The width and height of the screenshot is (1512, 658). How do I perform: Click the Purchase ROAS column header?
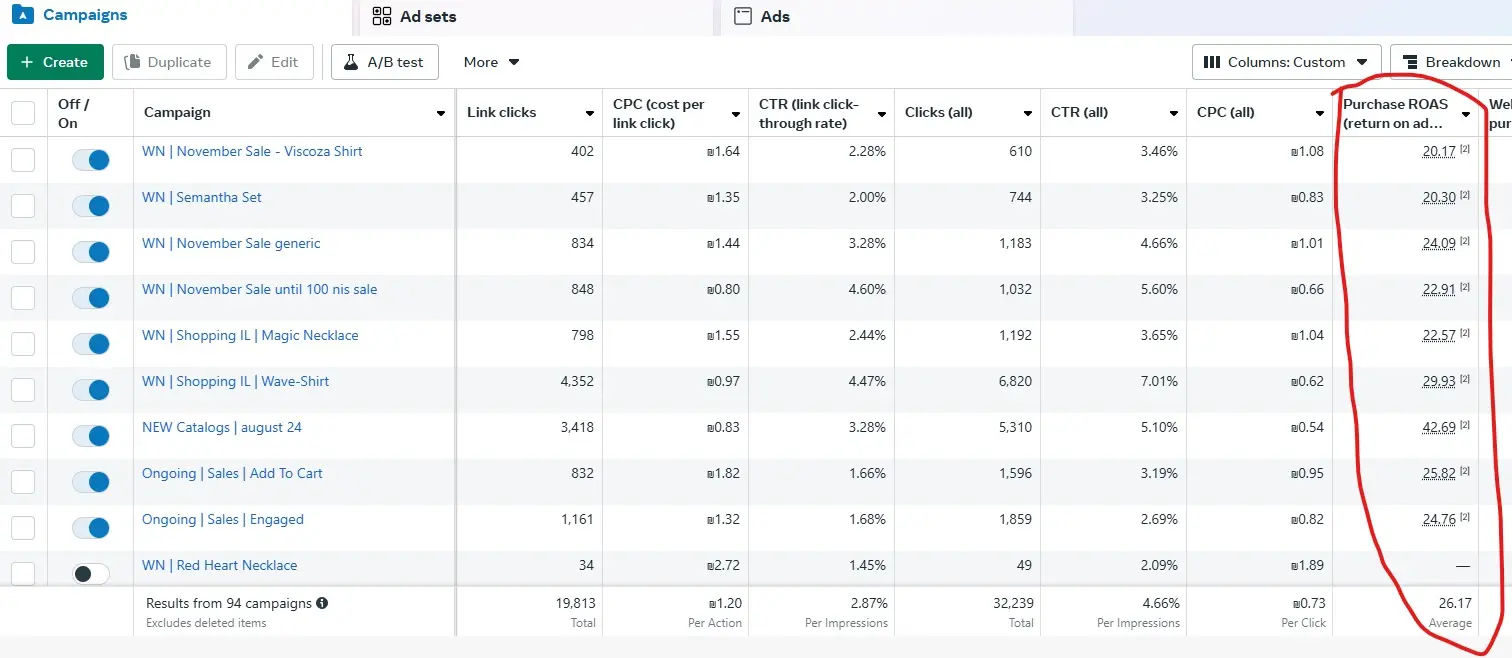[1396, 113]
